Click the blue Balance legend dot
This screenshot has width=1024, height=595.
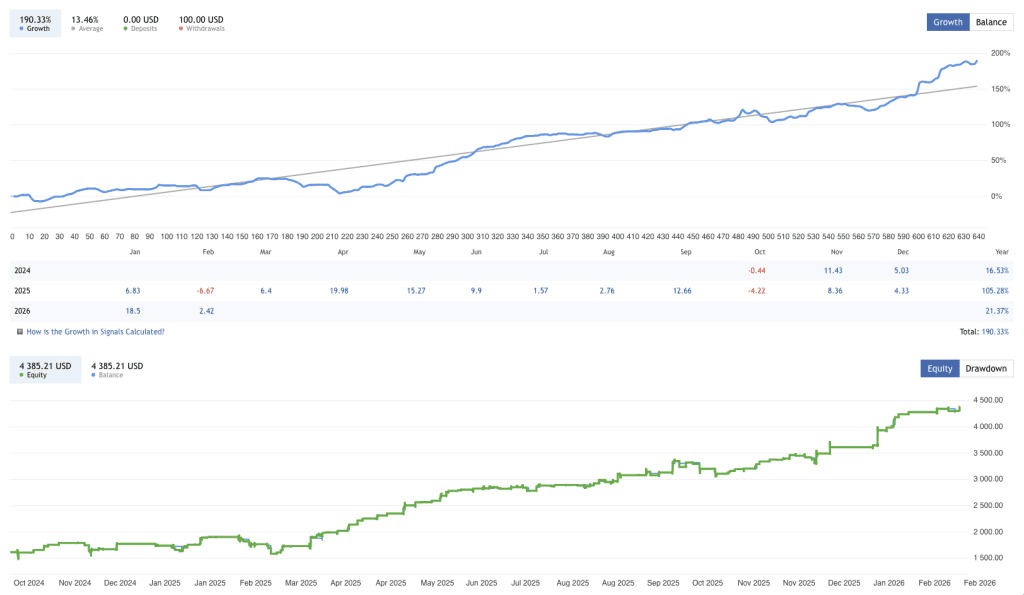(93, 374)
